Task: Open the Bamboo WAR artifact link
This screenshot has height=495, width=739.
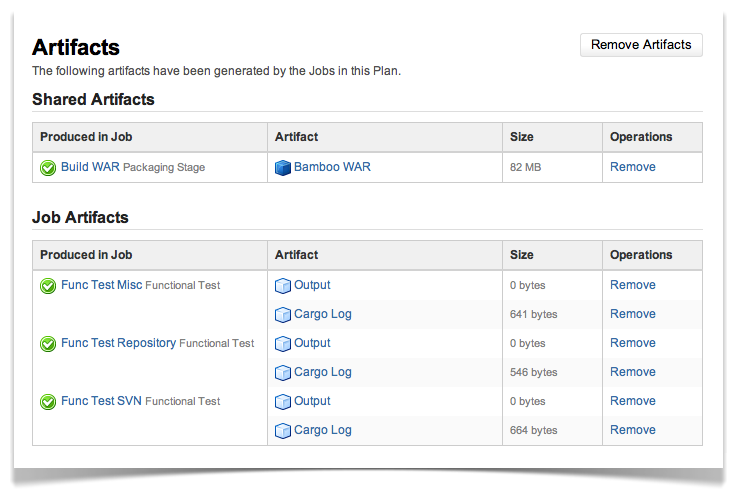Action: pyautogui.click(x=332, y=167)
